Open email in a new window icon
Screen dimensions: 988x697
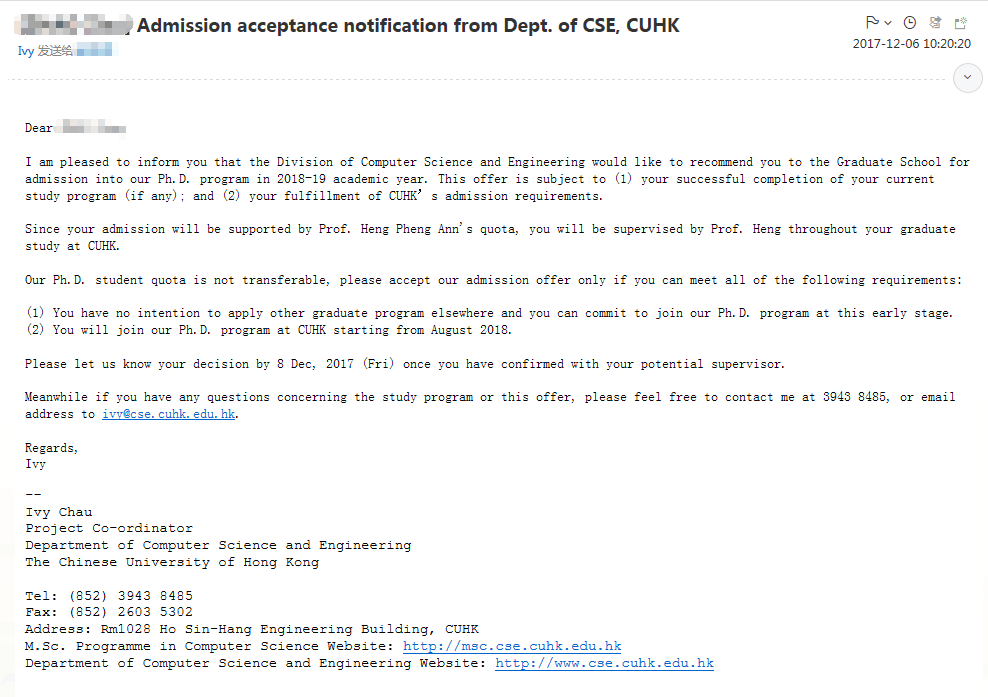[x=961, y=22]
